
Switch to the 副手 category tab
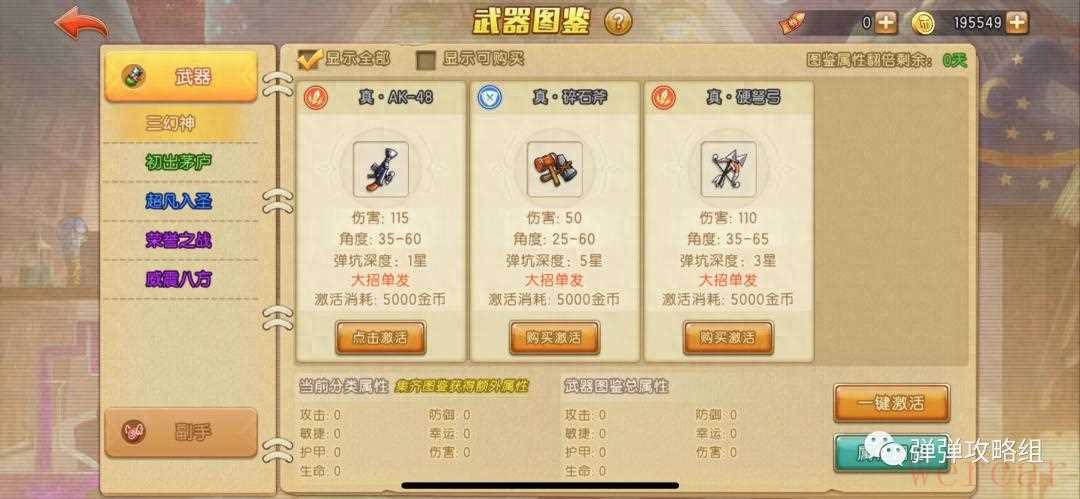click(x=180, y=432)
